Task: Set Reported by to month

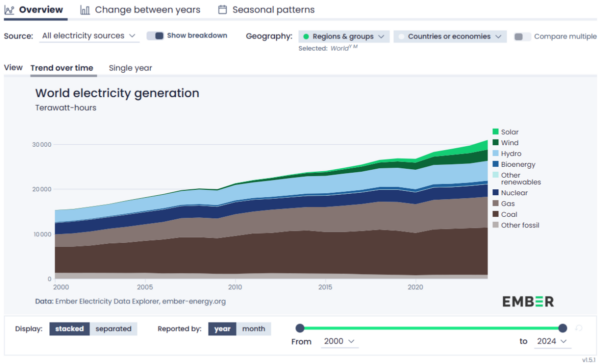Action: point(253,329)
